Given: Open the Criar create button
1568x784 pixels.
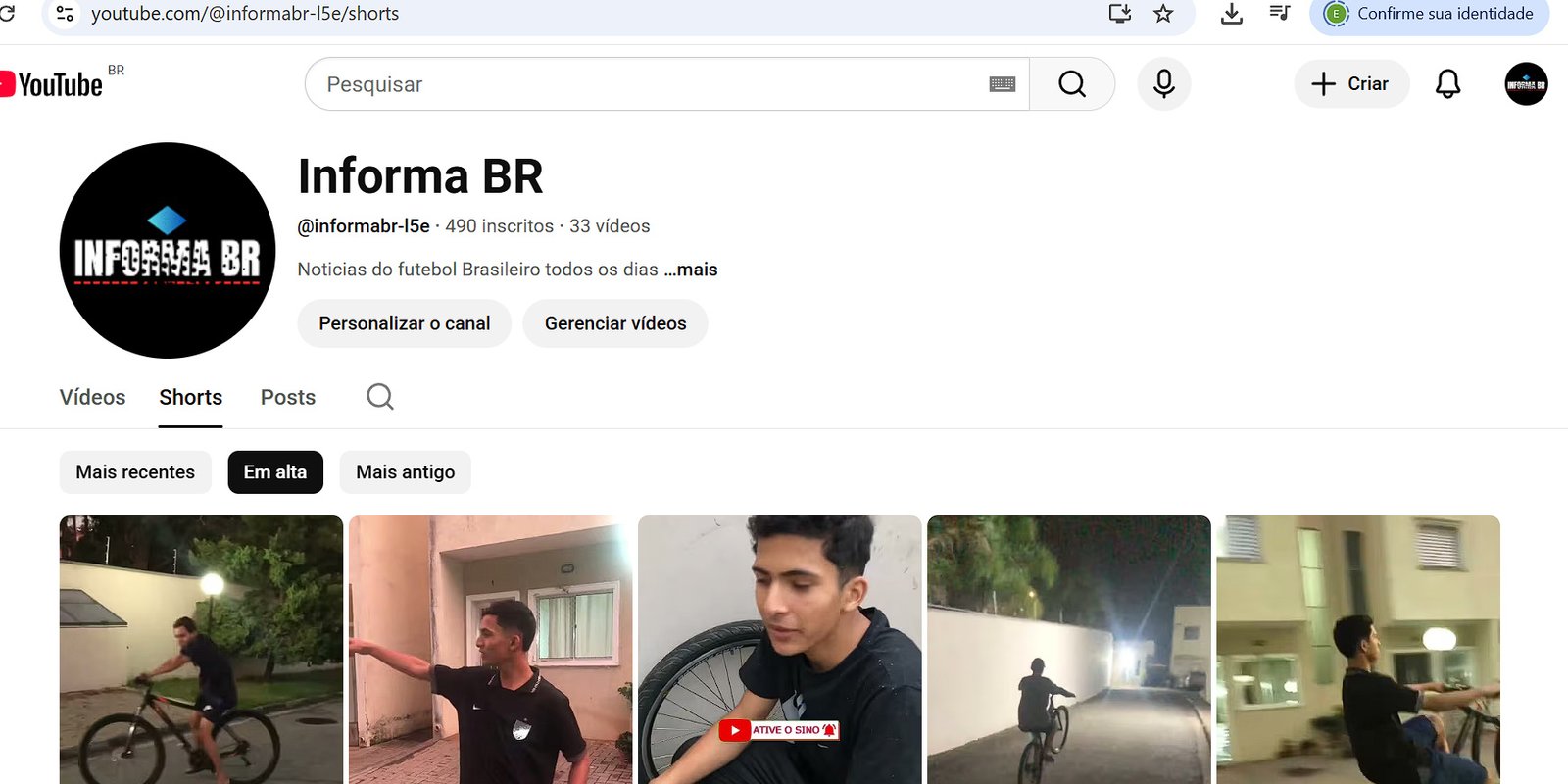Looking at the screenshot, I should click(x=1351, y=84).
